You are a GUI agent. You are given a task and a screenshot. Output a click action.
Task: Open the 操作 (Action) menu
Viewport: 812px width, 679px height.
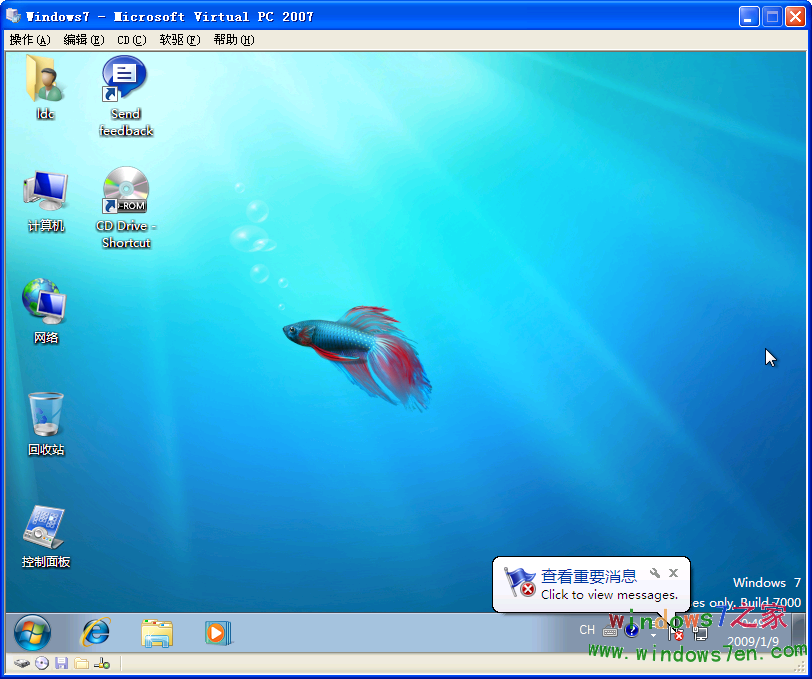pyautogui.click(x=29, y=40)
